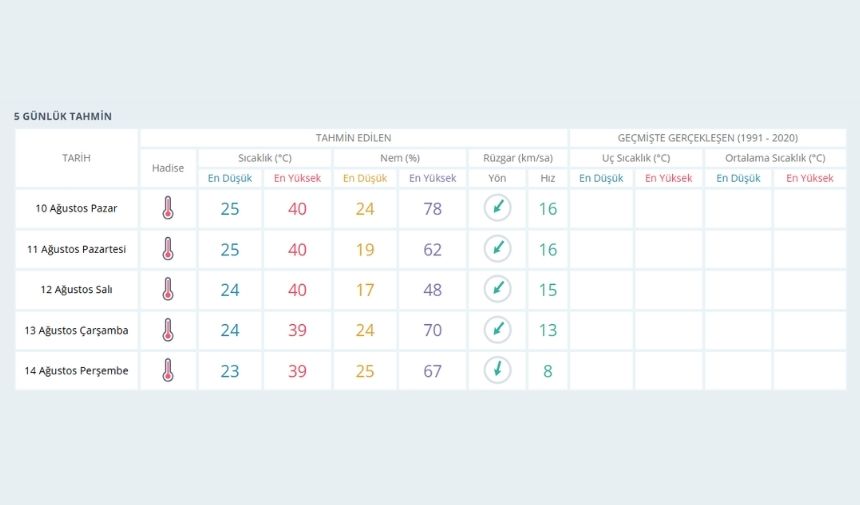Click the thermometer icon for 14 Ağustos Perşembe

click(x=168, y=371)
